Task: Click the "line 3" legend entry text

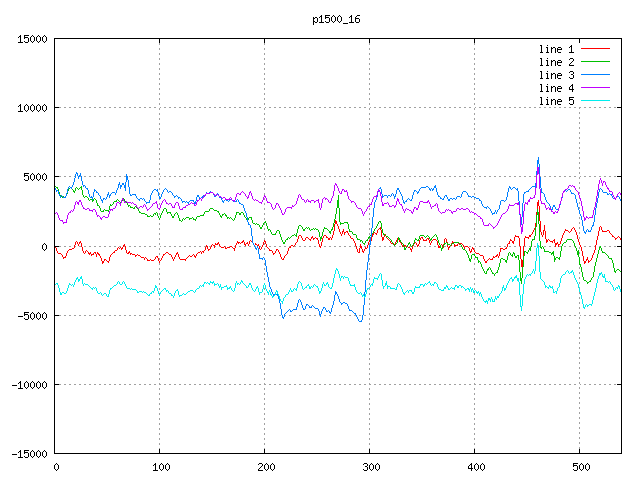Action: point(556,75)
